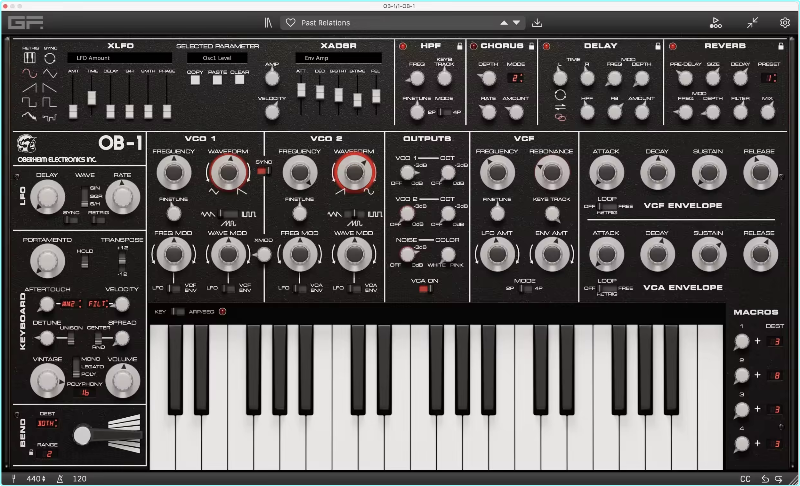This screenshot has width=800, height=486.
Task: Change the Chorus mode display value
Action: point(515,78)
